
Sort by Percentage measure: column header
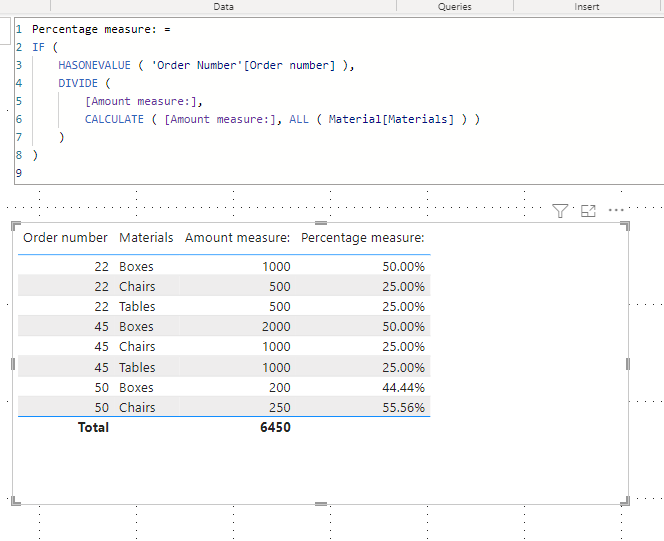click(x=362, y=237)
